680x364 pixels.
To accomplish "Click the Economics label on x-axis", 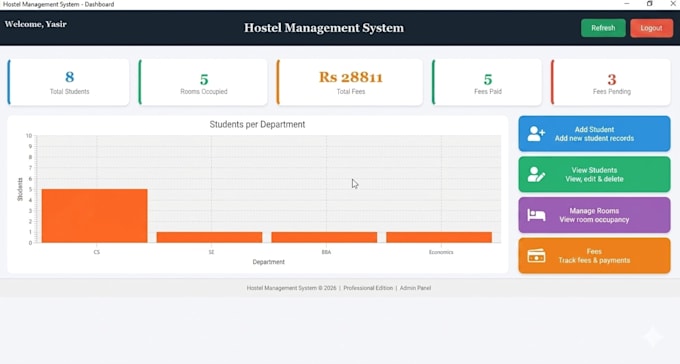I will (441, 252).
